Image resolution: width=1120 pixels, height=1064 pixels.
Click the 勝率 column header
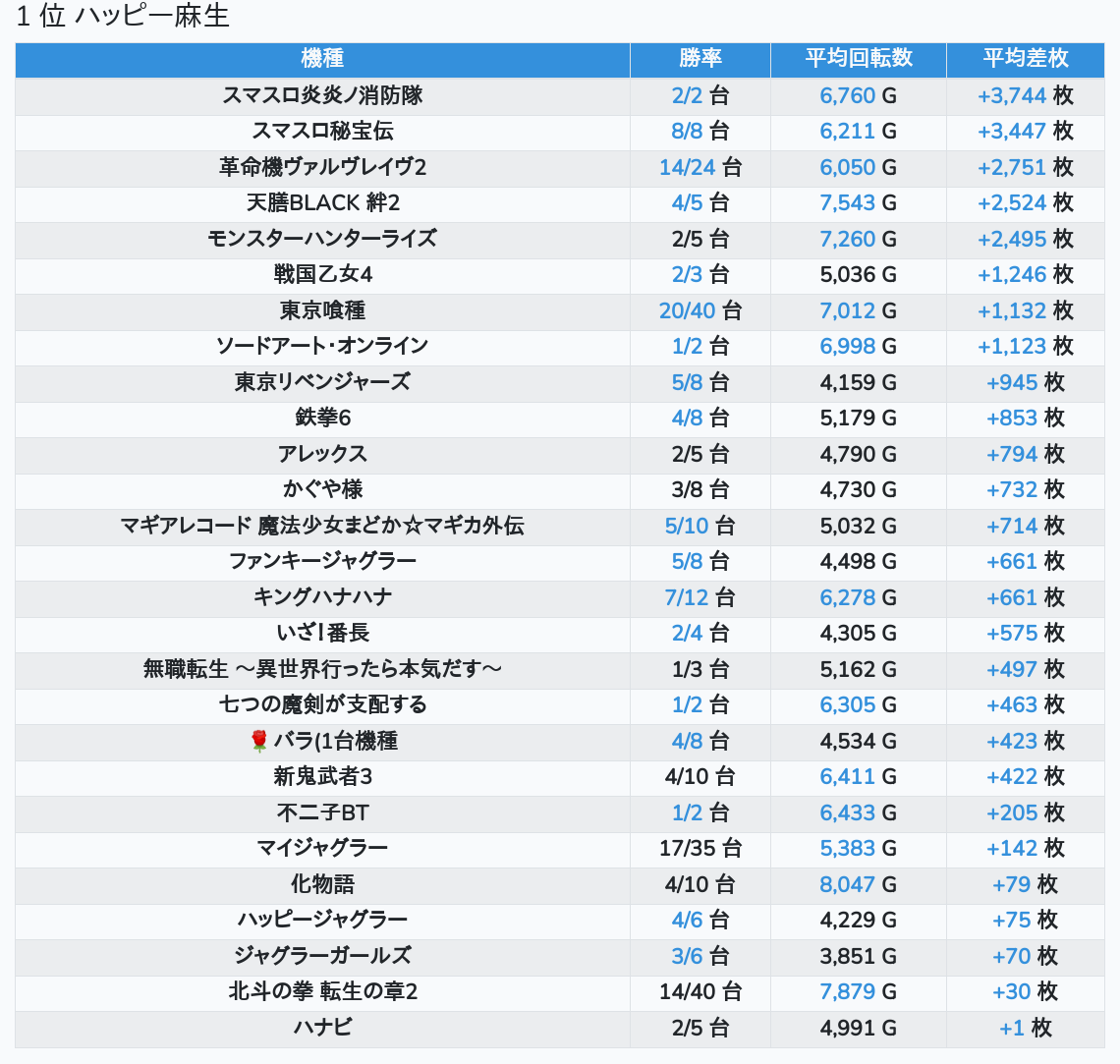pos(700,59)
